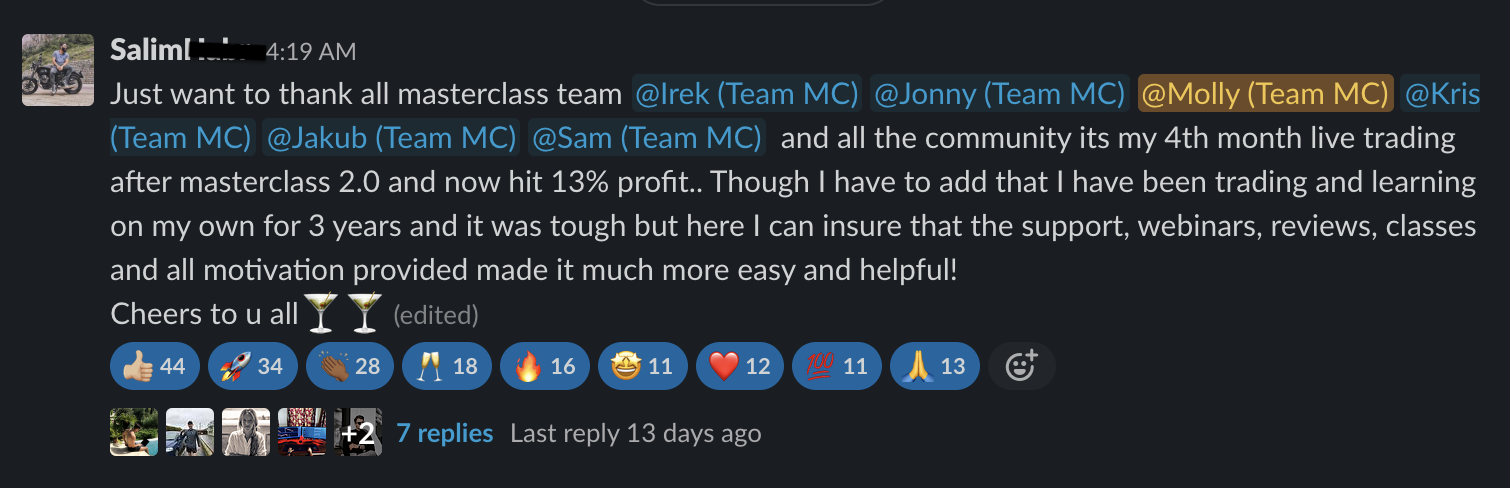Toggle the clapping hands reaction with 28
This screenshot has width=1510, height=488.
pos(350,366)
